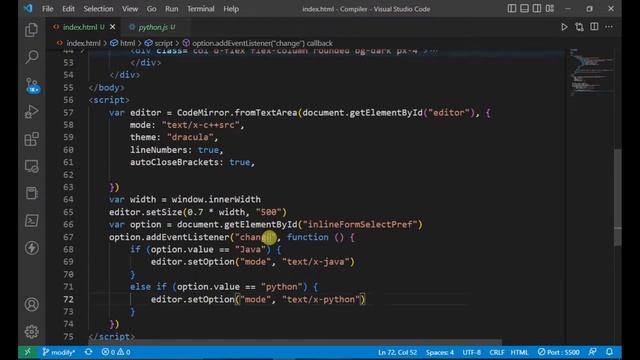
Task: Click the minimap code overview
Action: [591, 73]
